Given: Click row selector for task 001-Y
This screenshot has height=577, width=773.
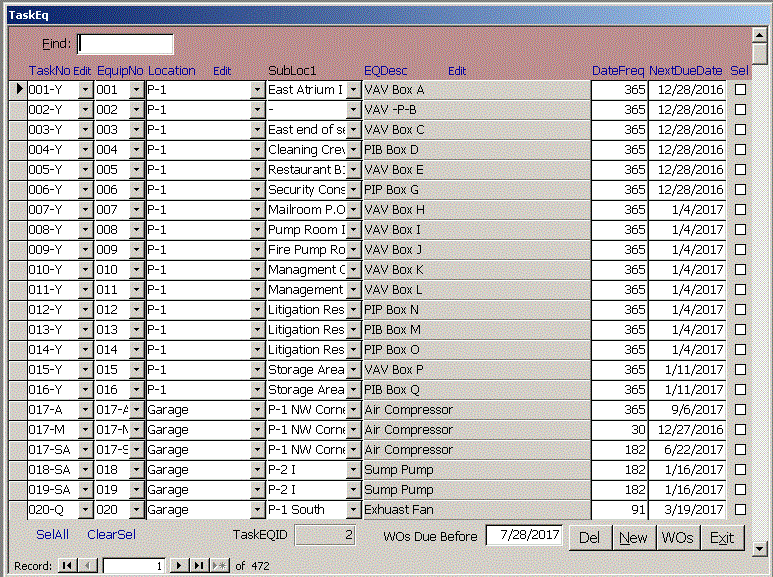Looking at the screenshot, I should (x=18, y=90).
